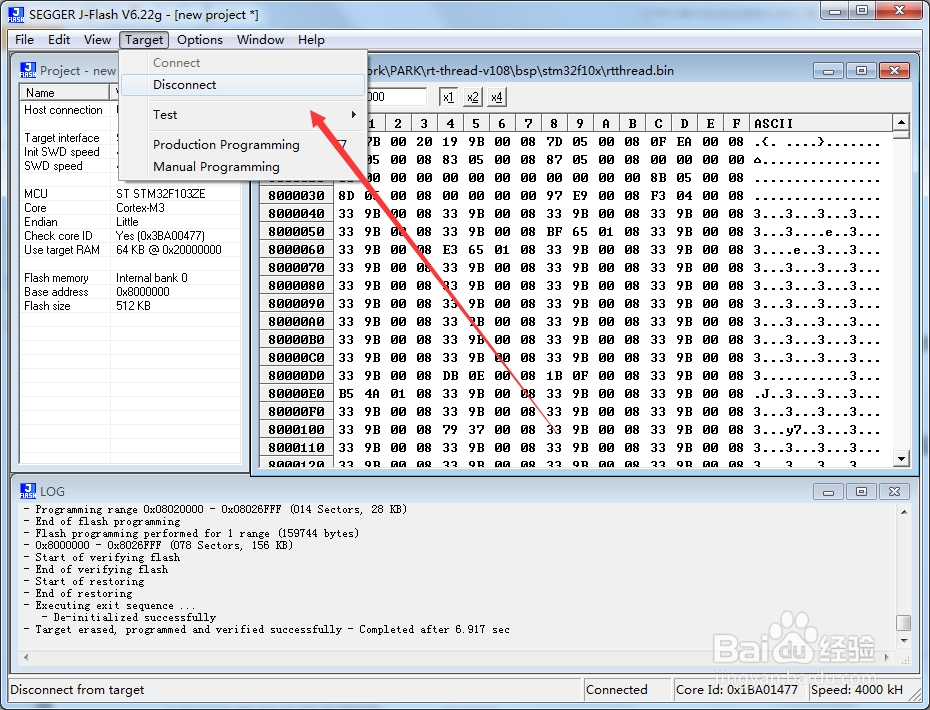930x710 pixels.
Task: Set hex view to x2 byte width
Action: tap(472, 97)
